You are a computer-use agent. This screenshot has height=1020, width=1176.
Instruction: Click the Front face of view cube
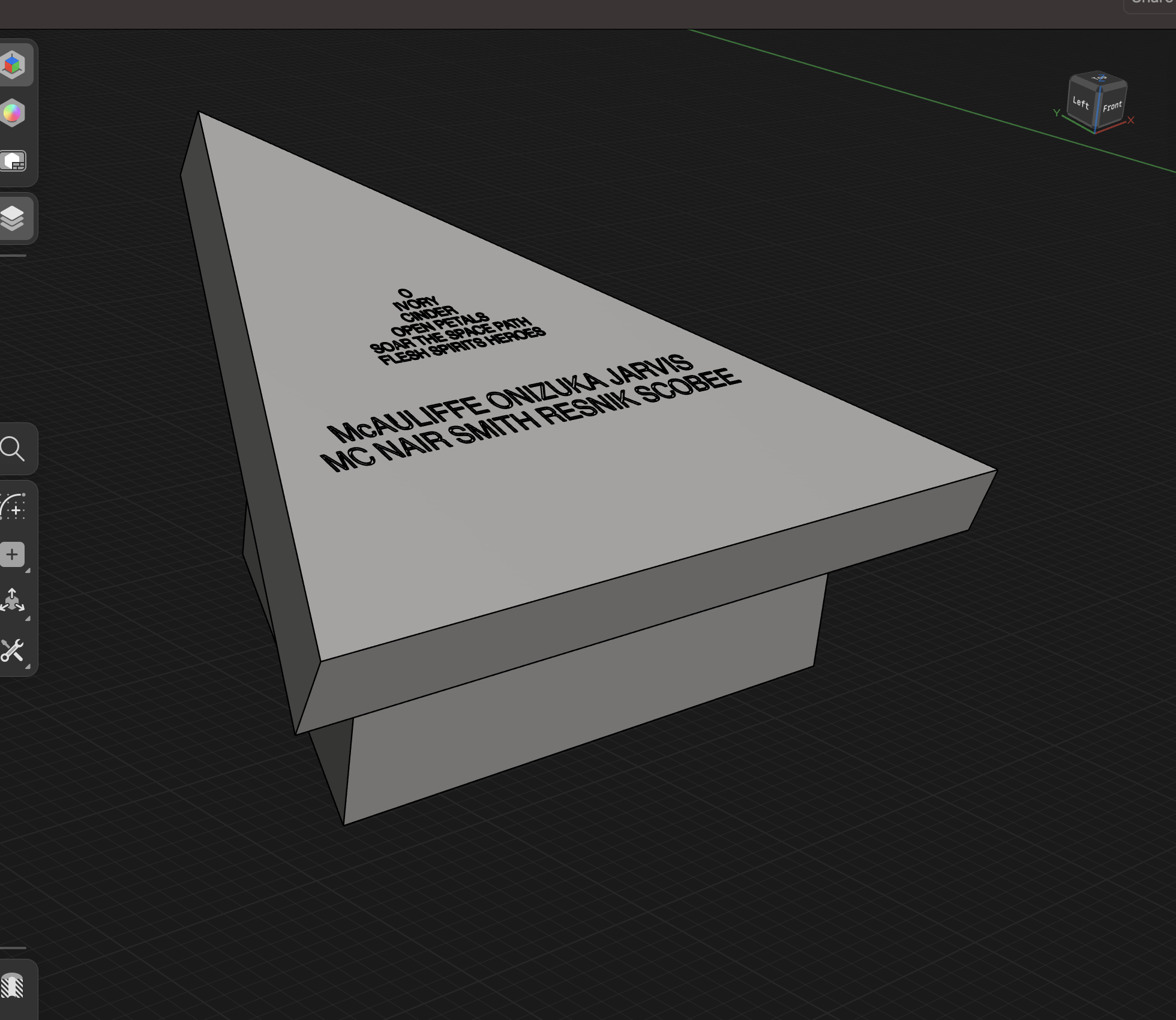1112,107
